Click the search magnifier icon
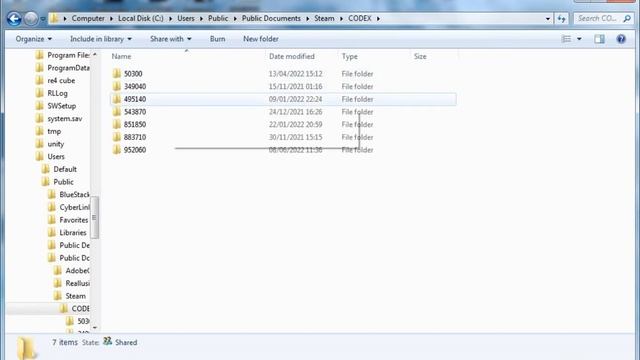Screen dimensions: 640x360 (627, 18)
